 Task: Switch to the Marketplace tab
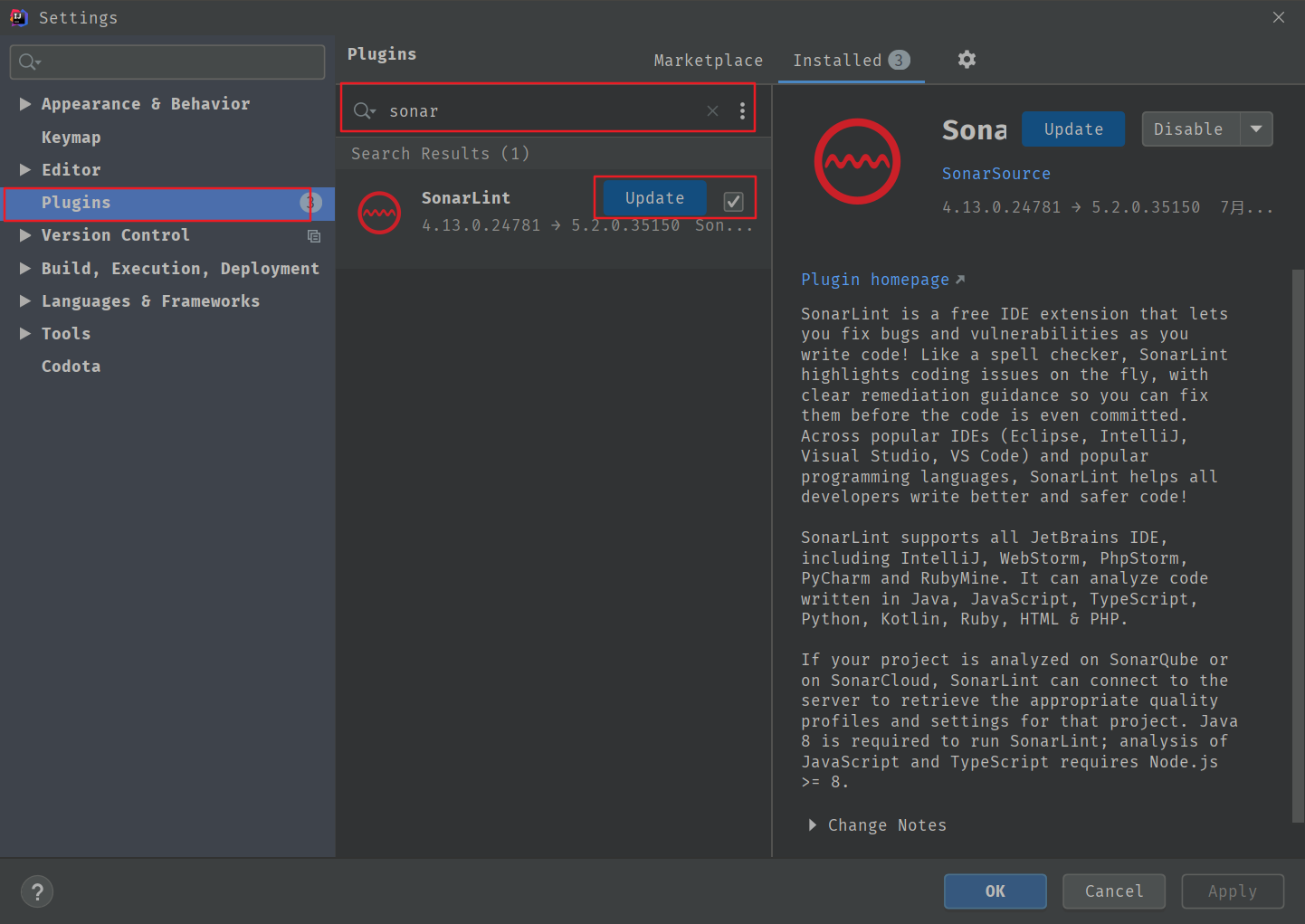709,60
